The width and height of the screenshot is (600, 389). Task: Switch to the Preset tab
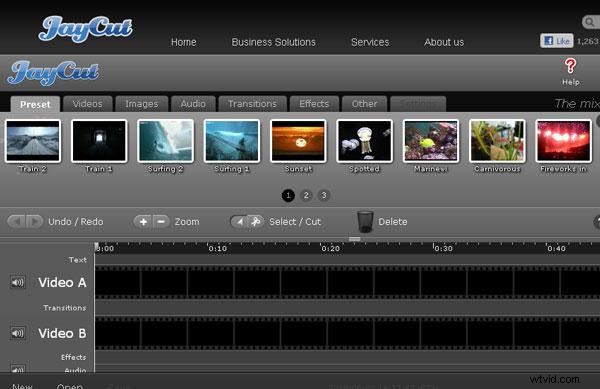(x=35, y=104)
